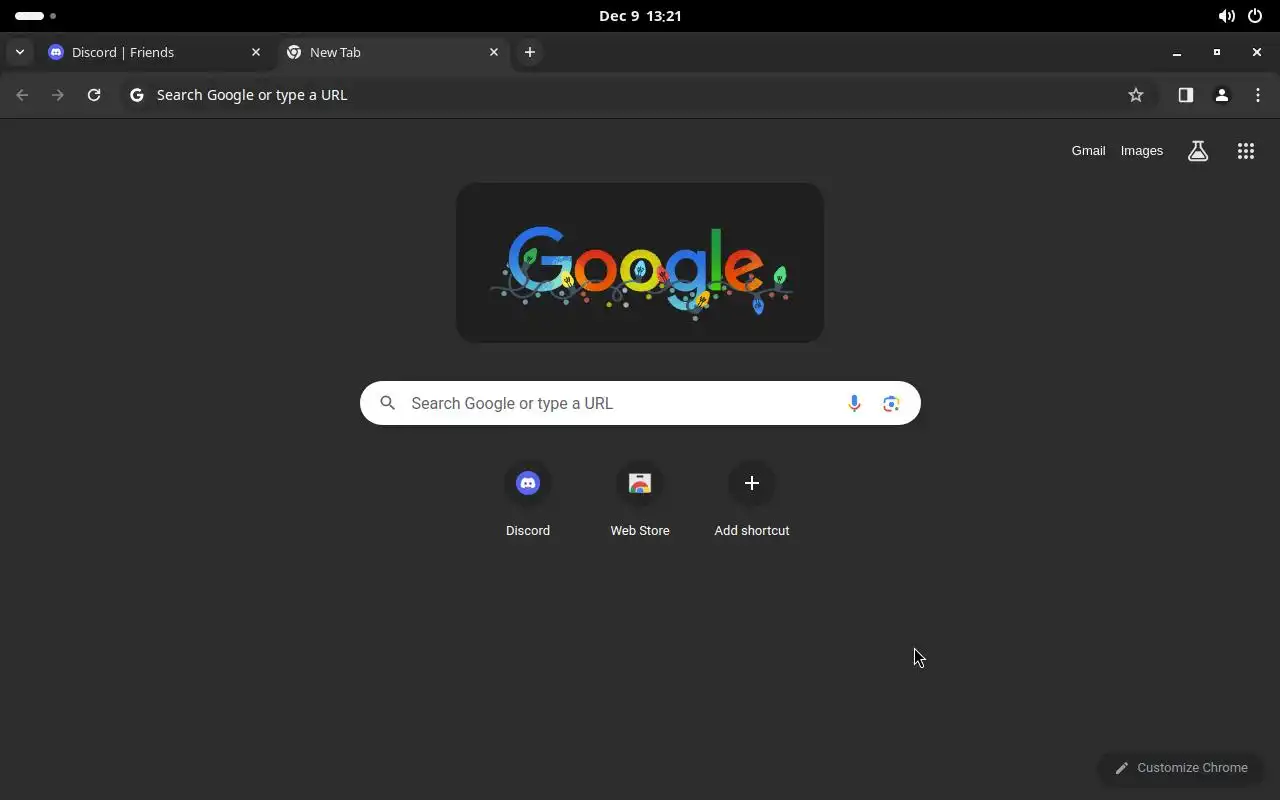Open the Gmail link
The width and height of the screenshot is (1280, 800).
pyautogui.click(x=1088, y=151)
